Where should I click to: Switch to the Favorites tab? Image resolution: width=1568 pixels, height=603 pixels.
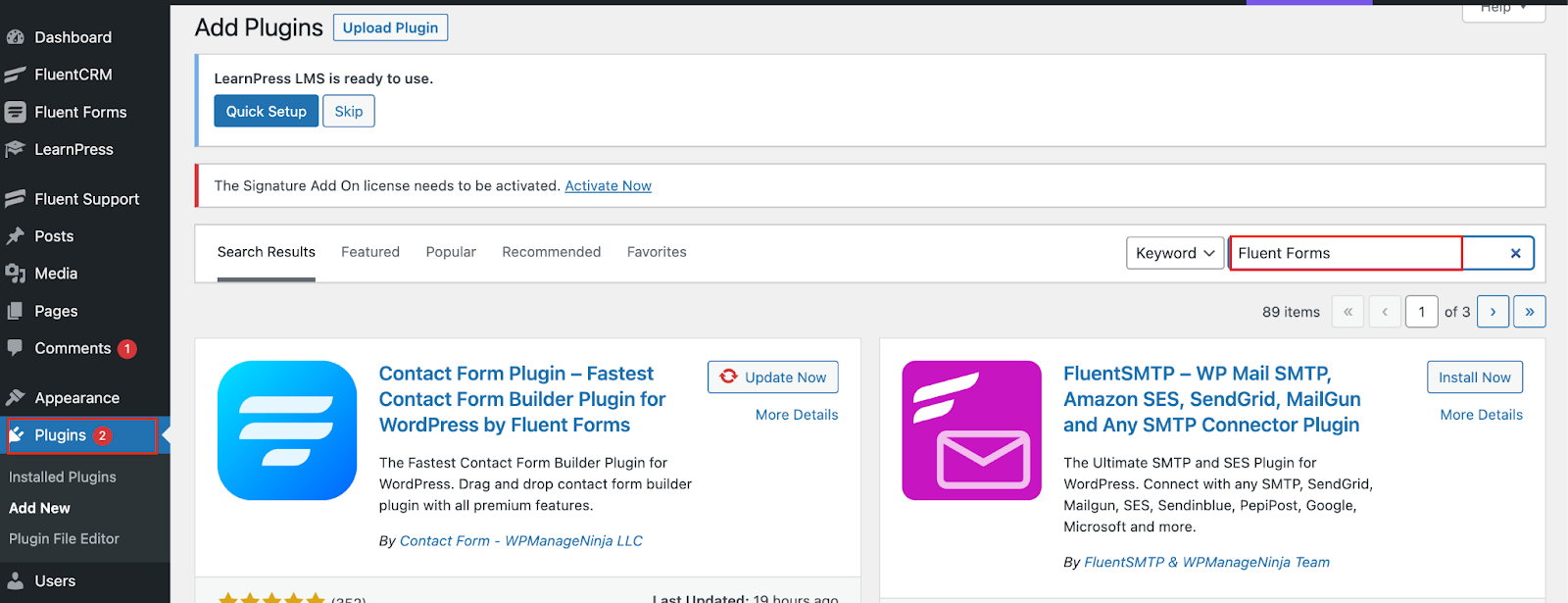pyautogui.click(x=657, y=252)
